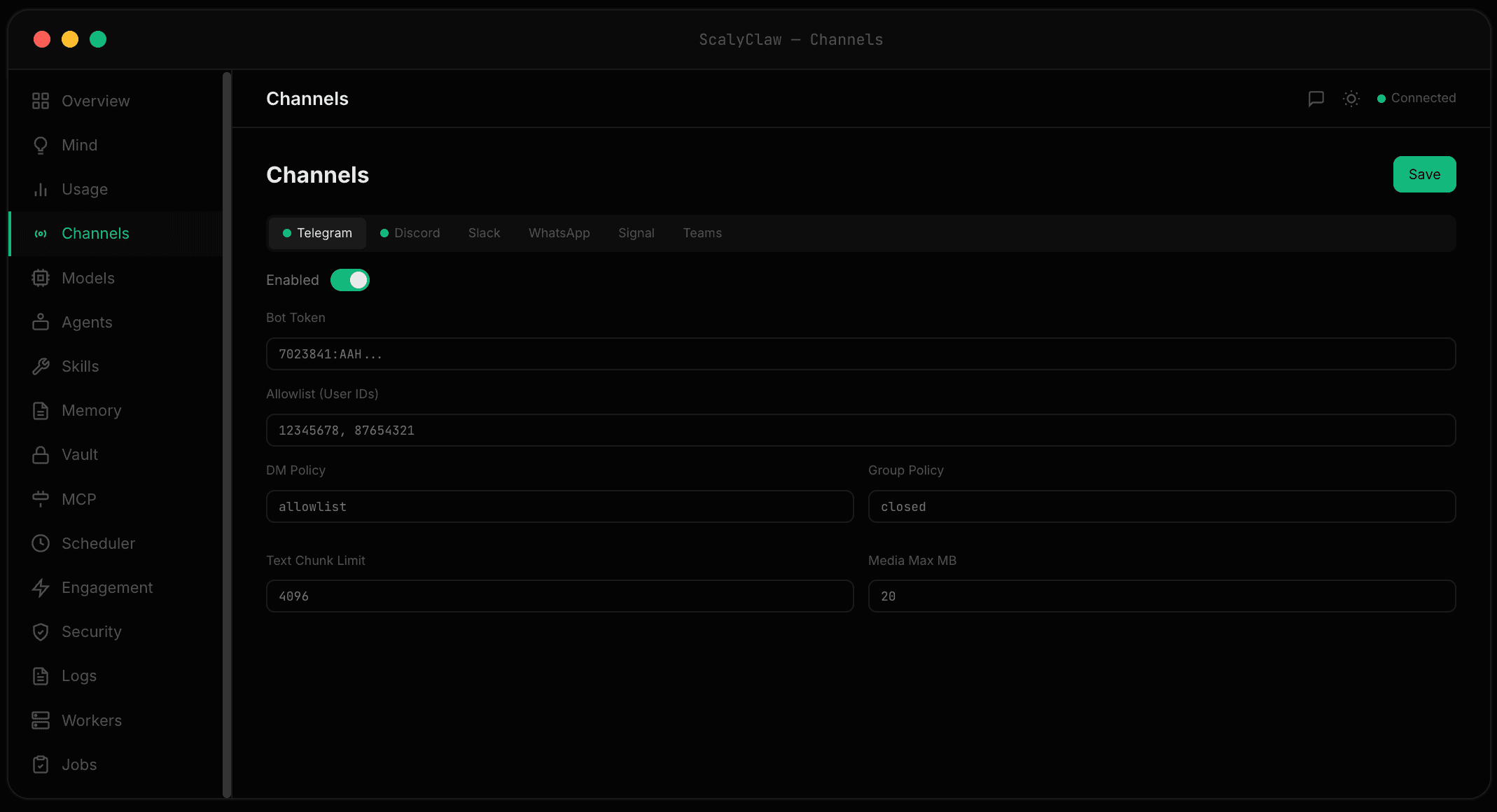Toggle the theme with the sun icon
Viewport: 1497px width, 812px height.
1351,98
